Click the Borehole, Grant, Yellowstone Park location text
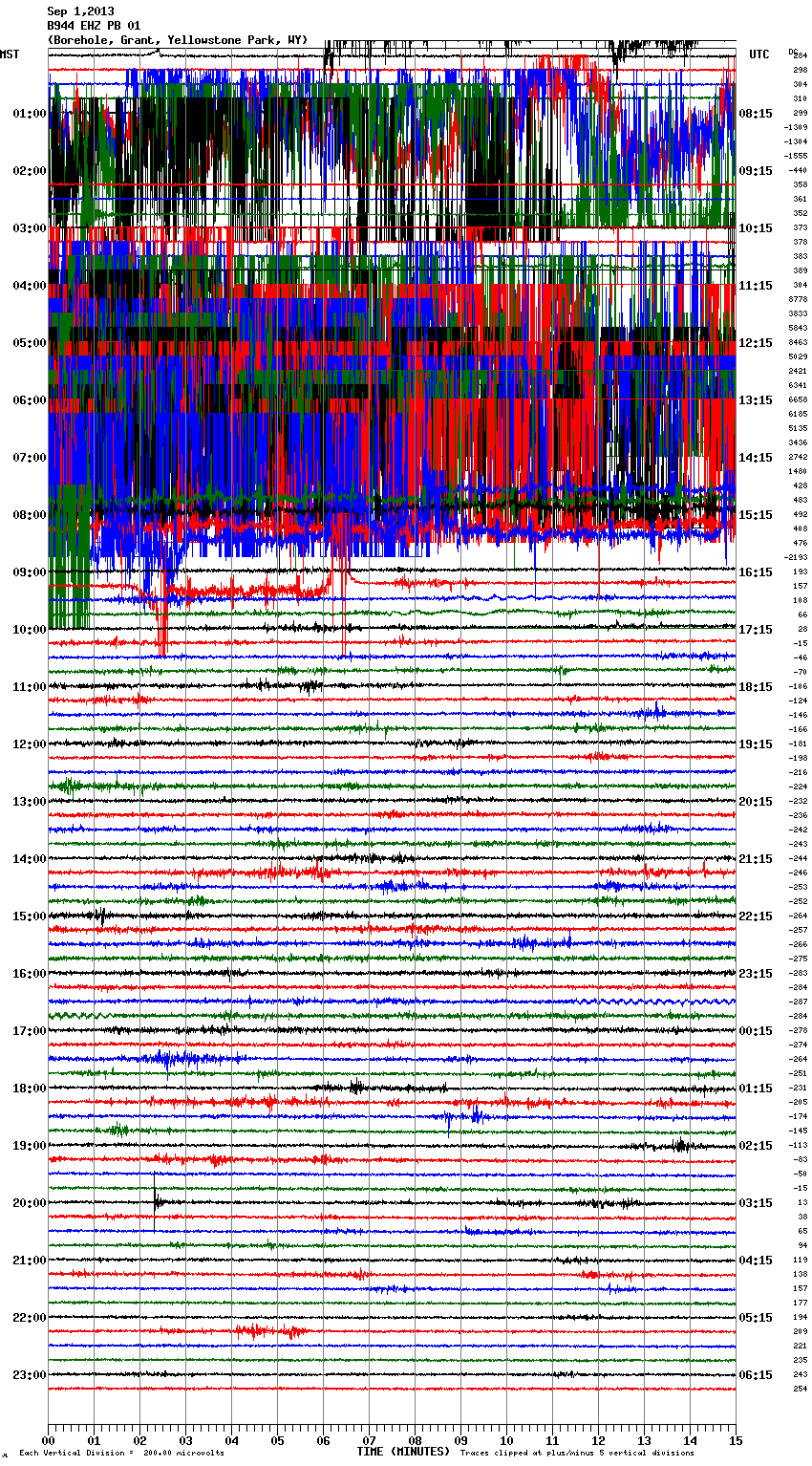This screenshot has height=1466, width=812. pyautogui.click(x=178, y=40)
